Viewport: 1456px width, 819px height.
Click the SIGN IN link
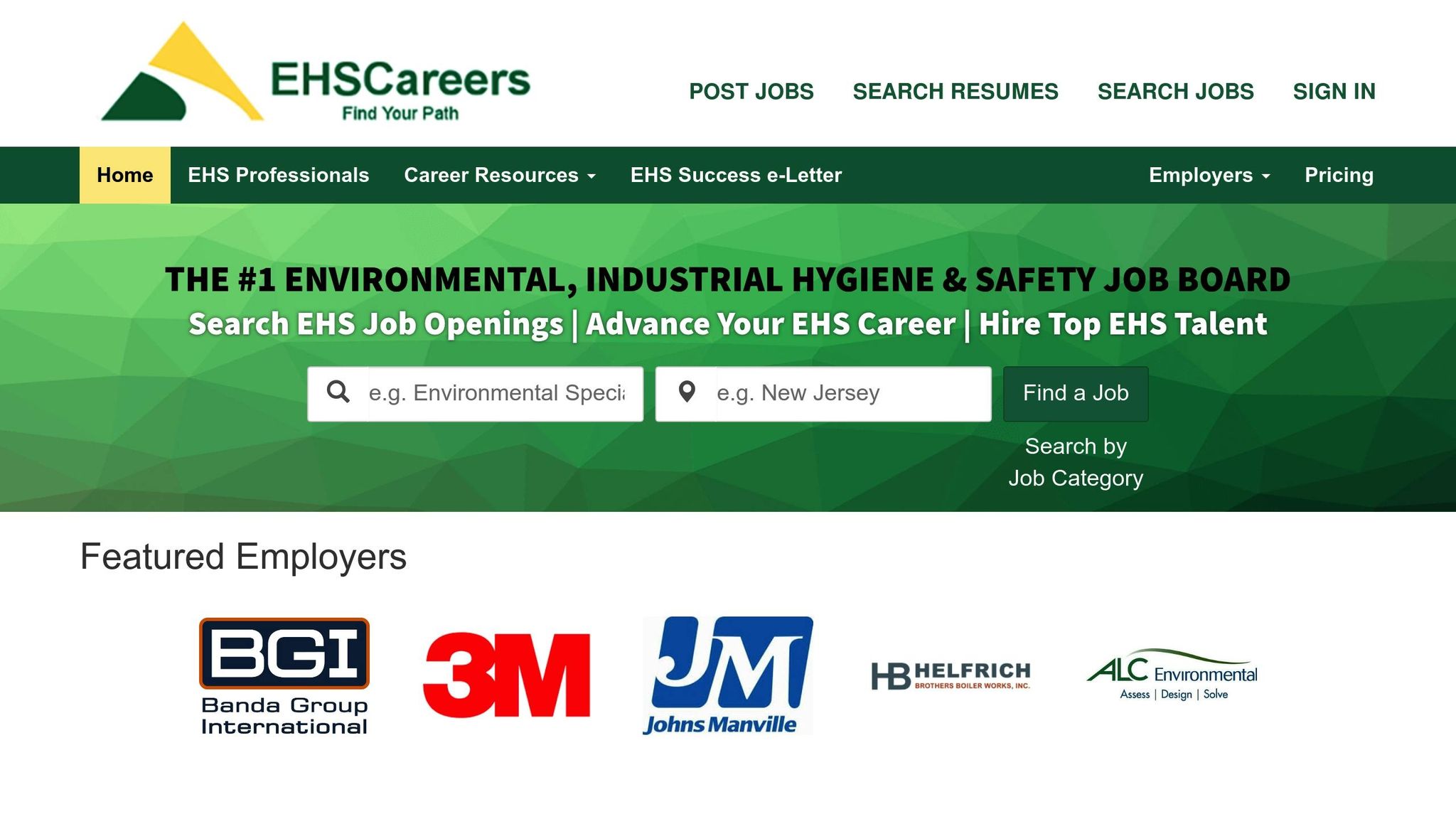(x=1334, y=91)
